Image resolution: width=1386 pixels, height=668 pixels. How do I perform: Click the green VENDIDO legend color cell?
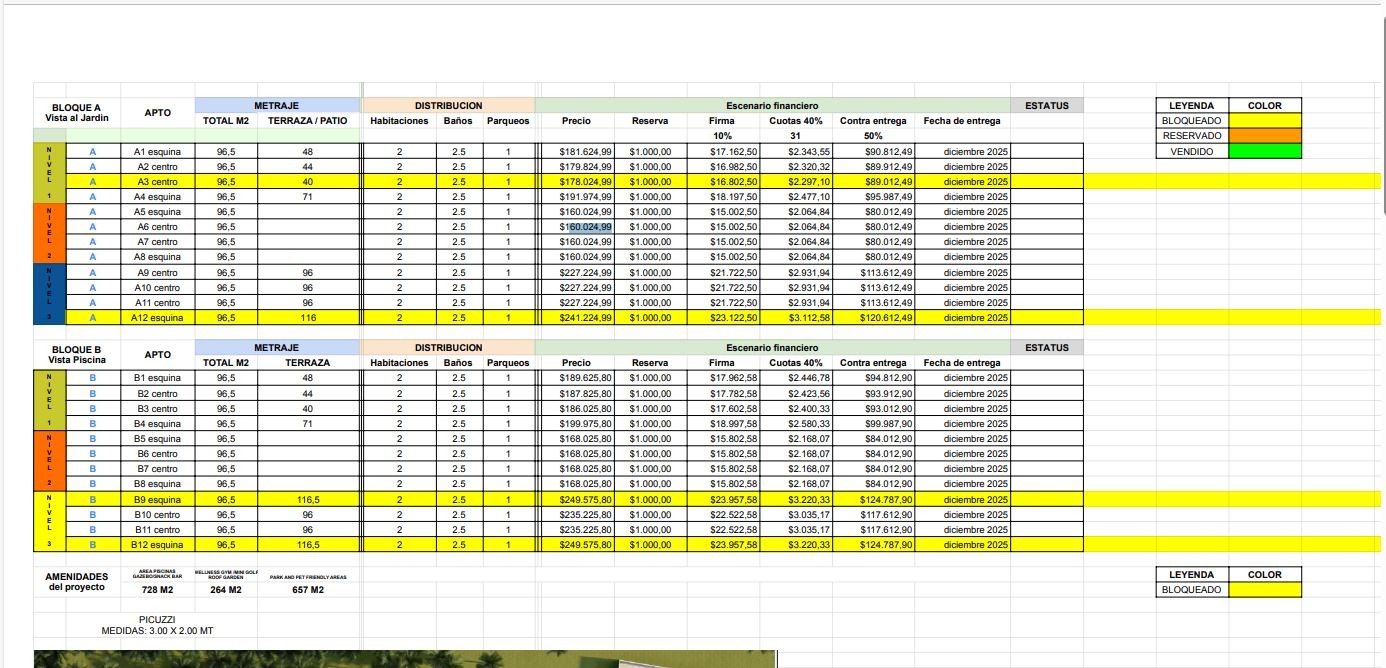pos(1264,151)
